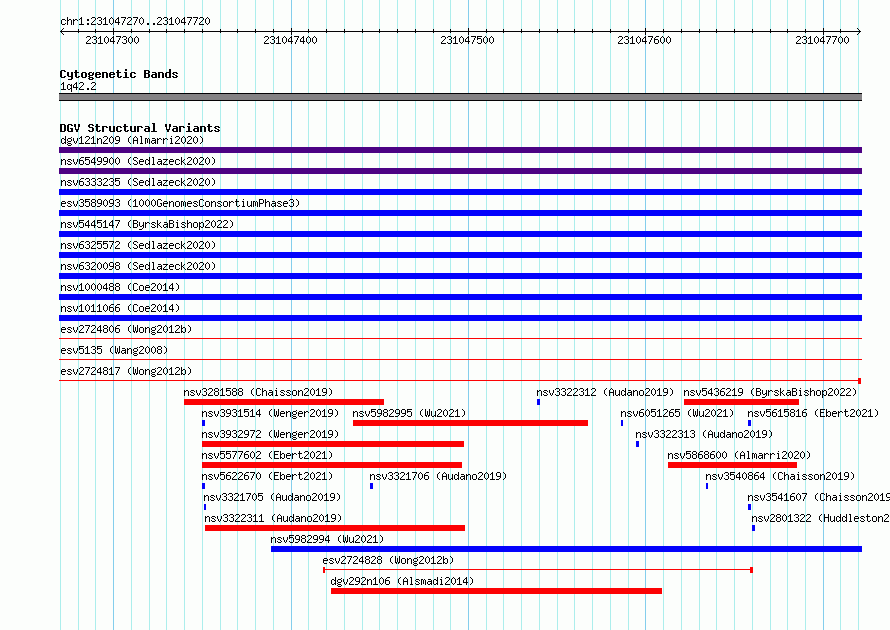
Task: Open nsv3322311 (Audano2019) label
Action: point(273,518)
